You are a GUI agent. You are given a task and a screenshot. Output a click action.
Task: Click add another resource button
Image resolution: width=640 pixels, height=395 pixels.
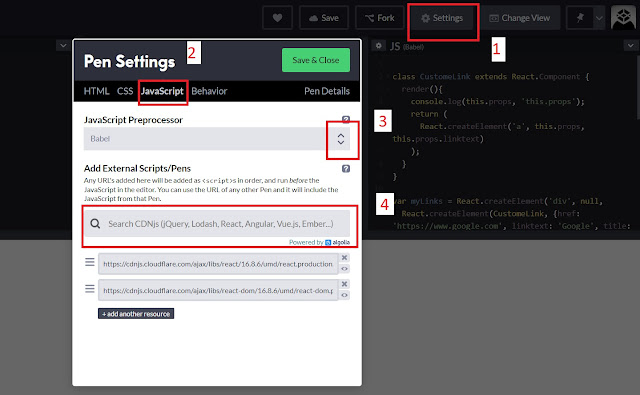click(x=136, y=313)
